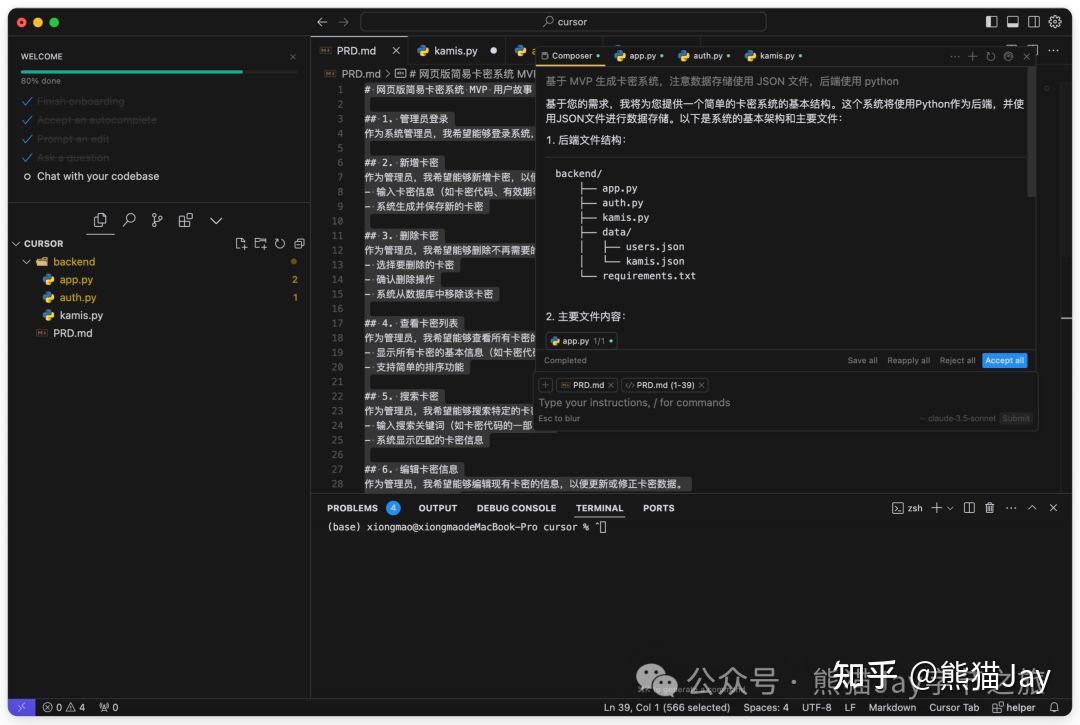Open the zsh terminal profile dropdown
Screen dimensions: 1080x725
point(949,507)
